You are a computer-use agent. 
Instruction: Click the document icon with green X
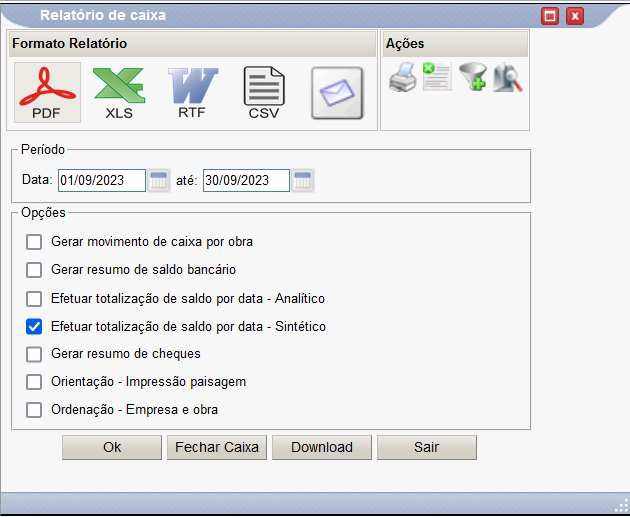tap(437, 76)
